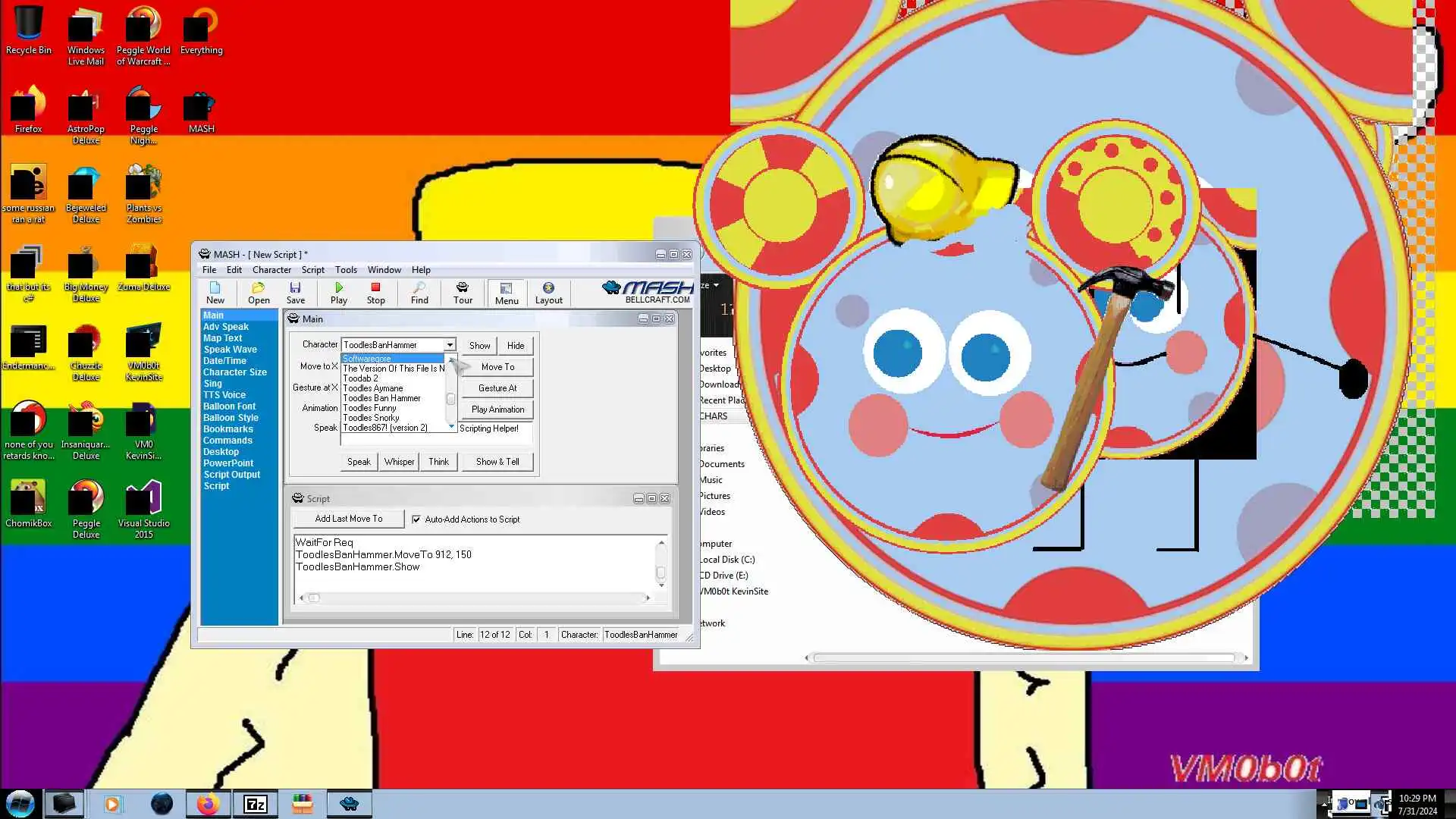Open the Tools menu
This screenshot has height=819, width=1456.
346,270
